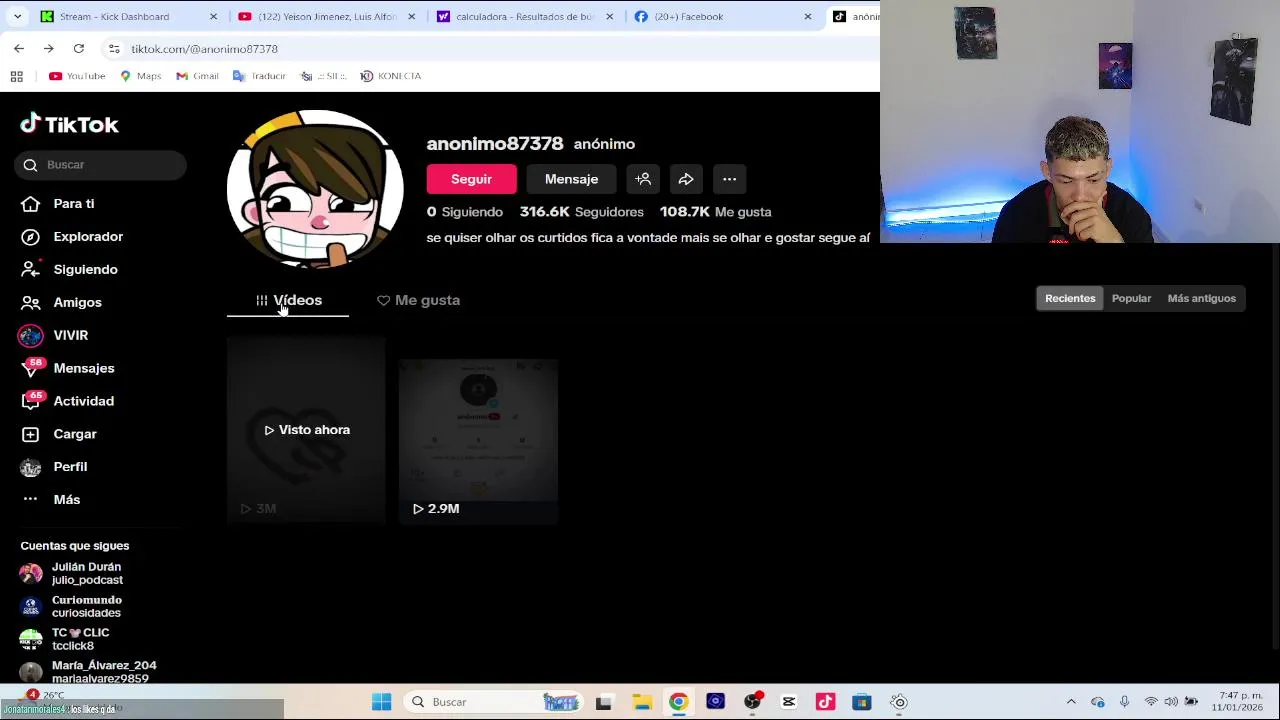Screen dimensions: 1280x720
Task: Open Windows Start menu
Action: [x=382, y=702]
